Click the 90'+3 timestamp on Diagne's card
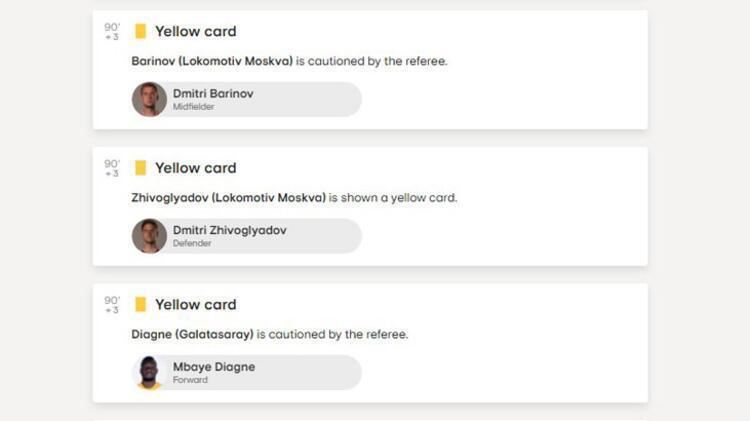The image size is (750, 421). pos(112,304)
